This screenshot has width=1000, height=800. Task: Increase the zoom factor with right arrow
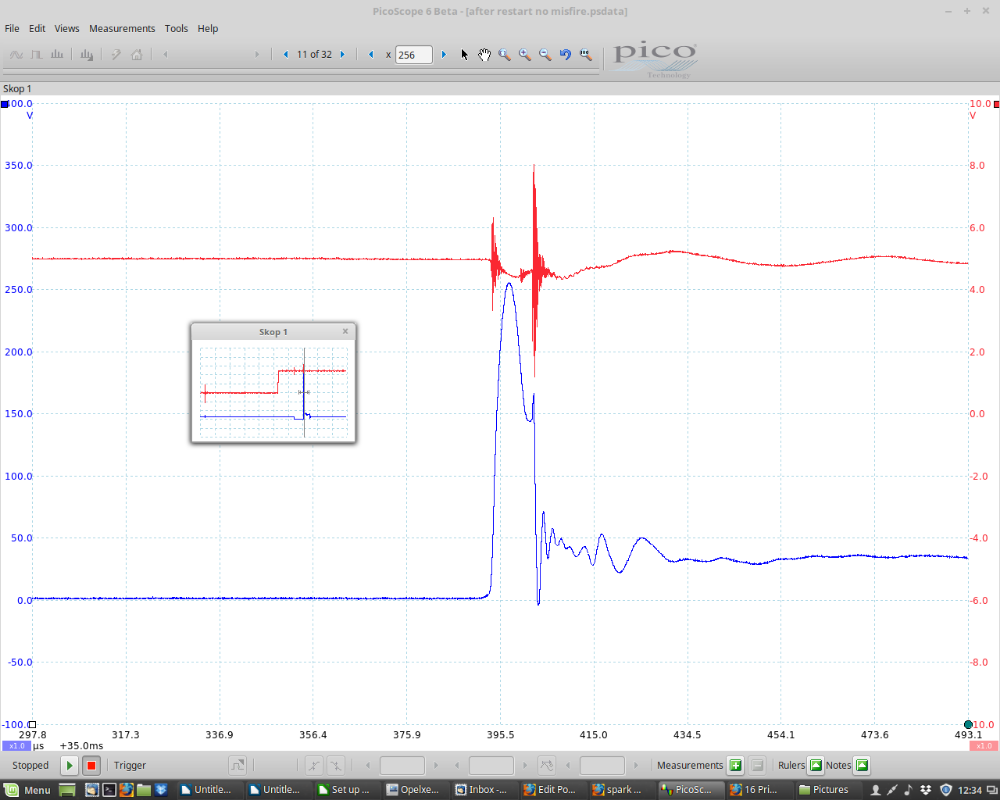tap(444, 55)
